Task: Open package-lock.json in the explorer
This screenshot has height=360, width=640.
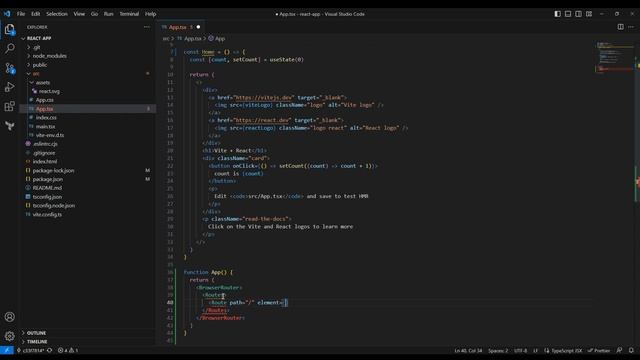Action: [53, 171]
